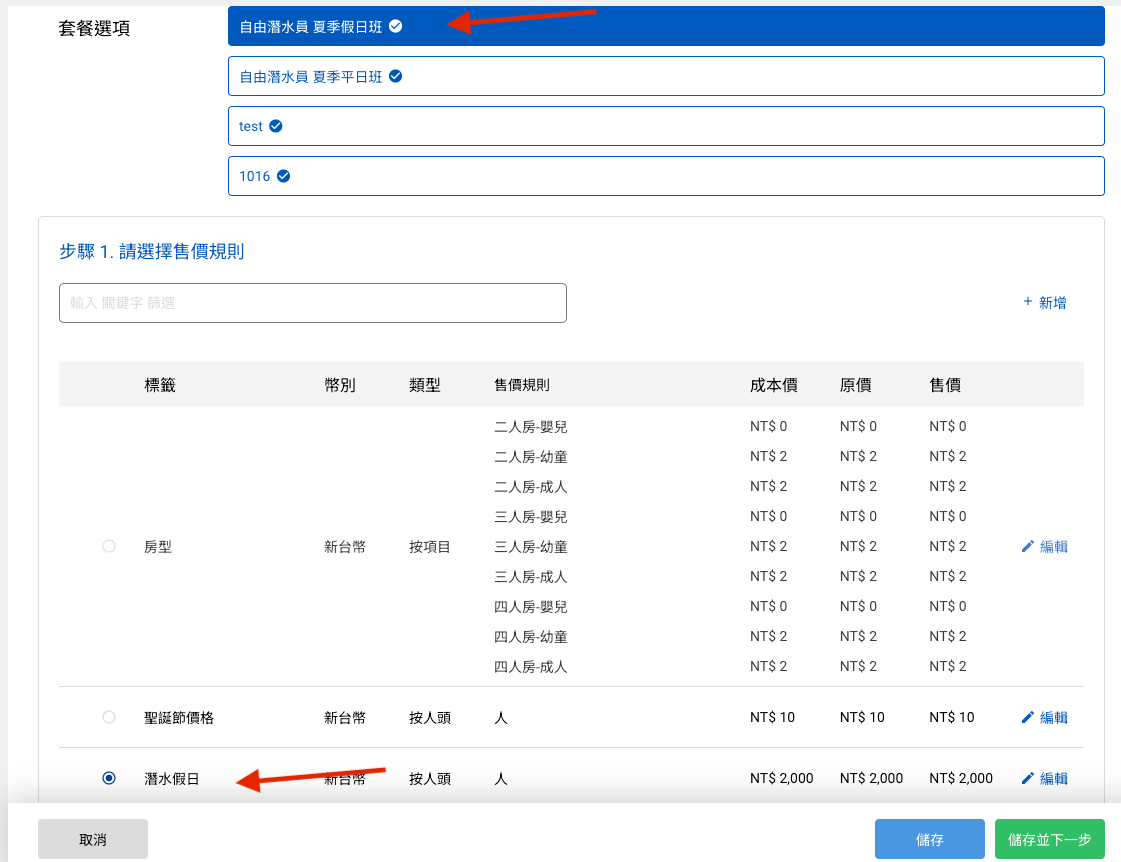1121x862 pixels.
Task: Select the test package option
Action: click(666, 127)
